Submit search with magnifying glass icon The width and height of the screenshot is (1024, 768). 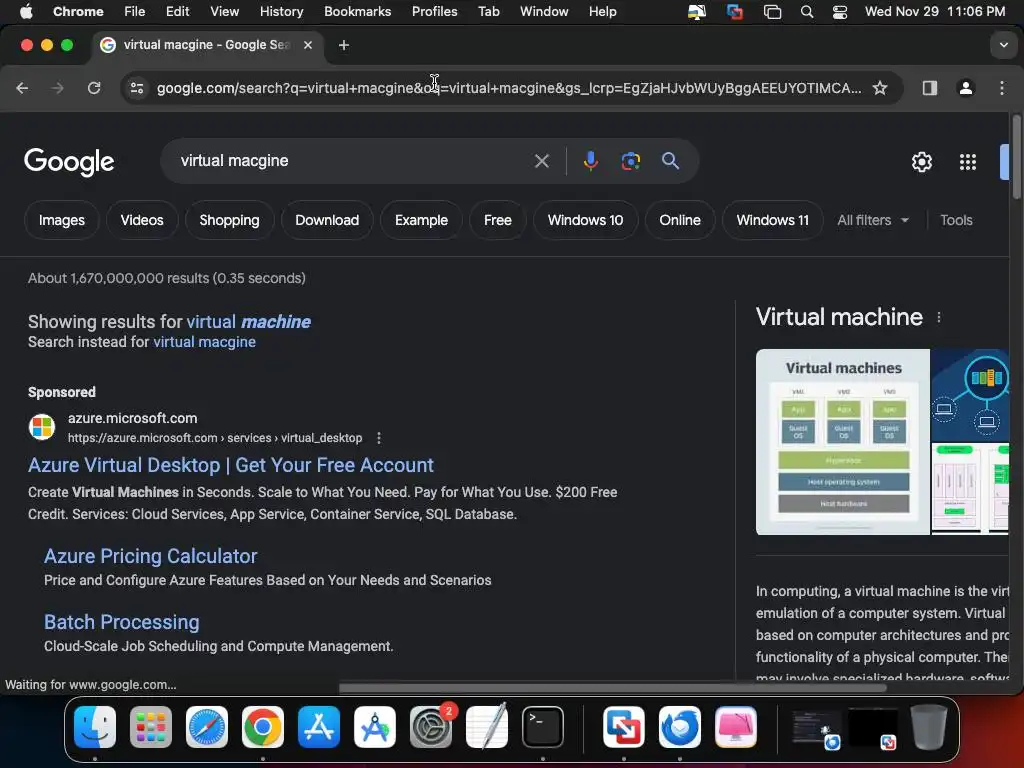(670, 161)
